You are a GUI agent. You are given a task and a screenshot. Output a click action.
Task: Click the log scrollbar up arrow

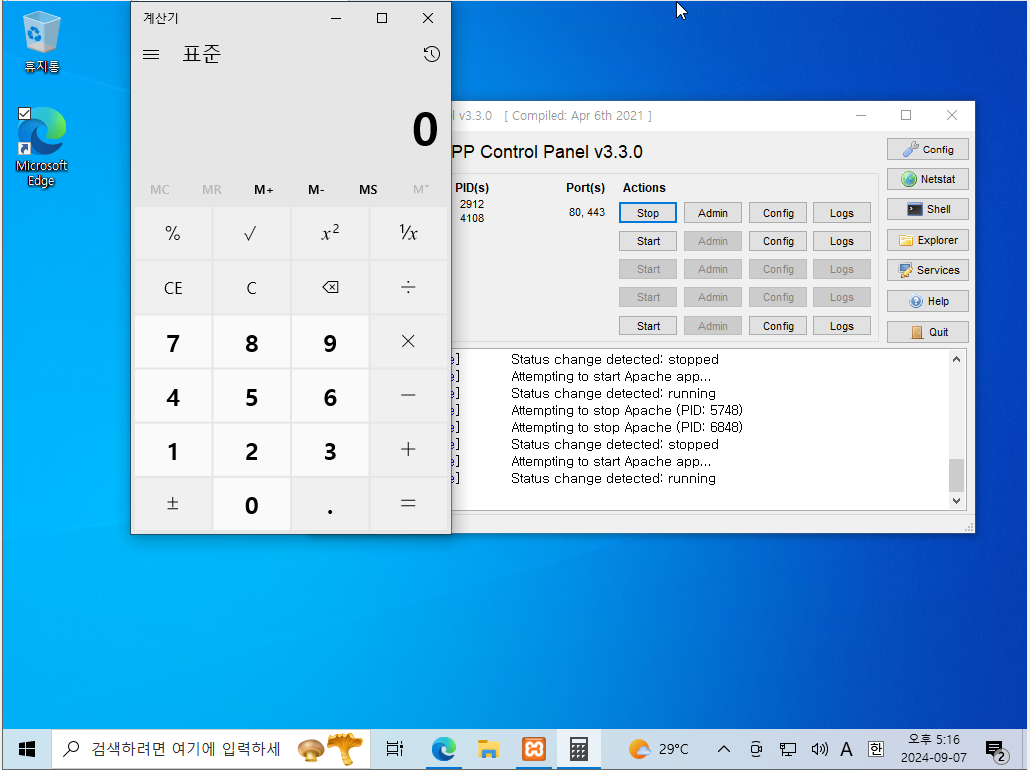(x=956, y=359)
